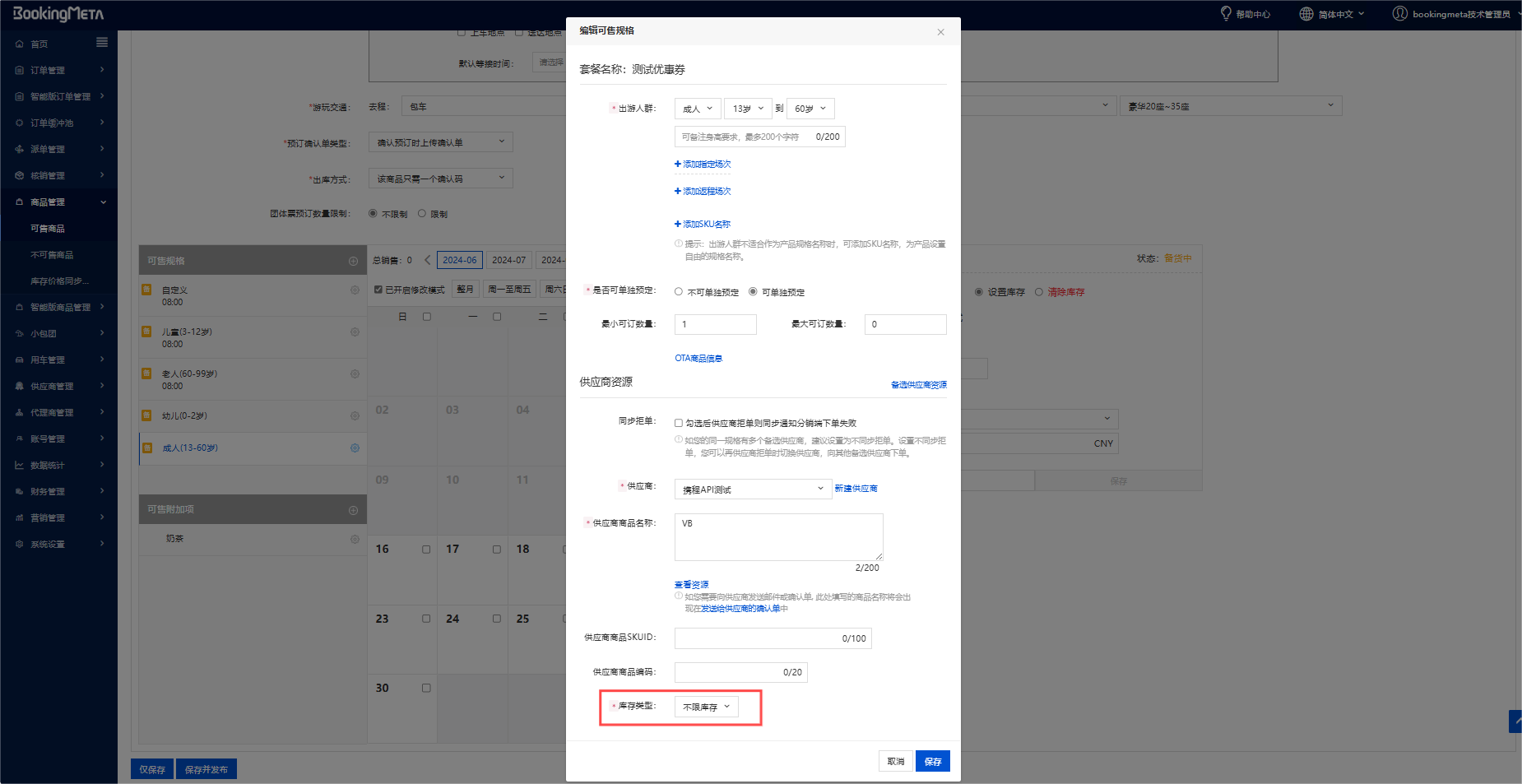Click the language globe icon
The height and width of the screenshot is (784, 1522).
point(1306,14)
